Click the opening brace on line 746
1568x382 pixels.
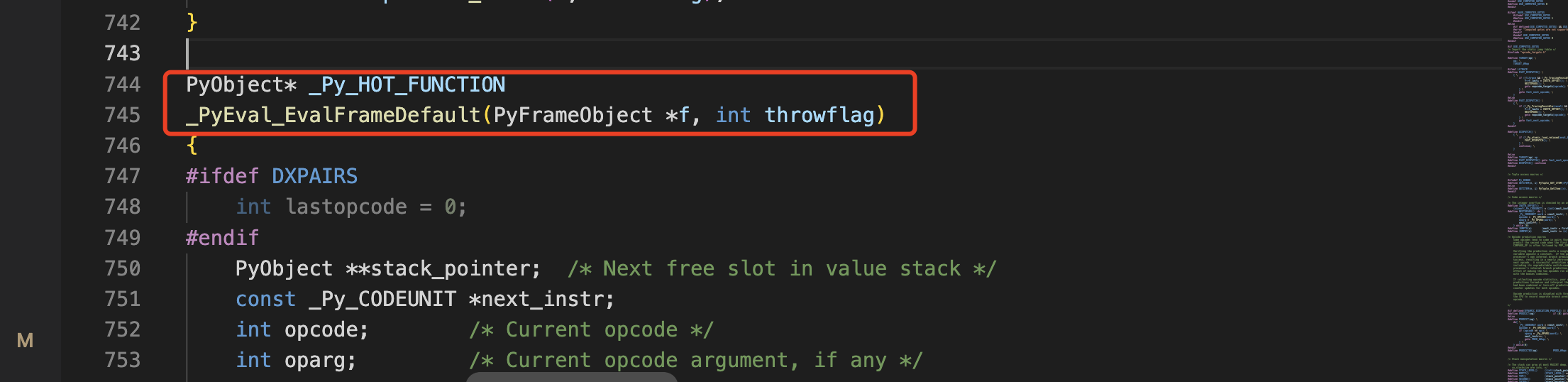point(192,146)
